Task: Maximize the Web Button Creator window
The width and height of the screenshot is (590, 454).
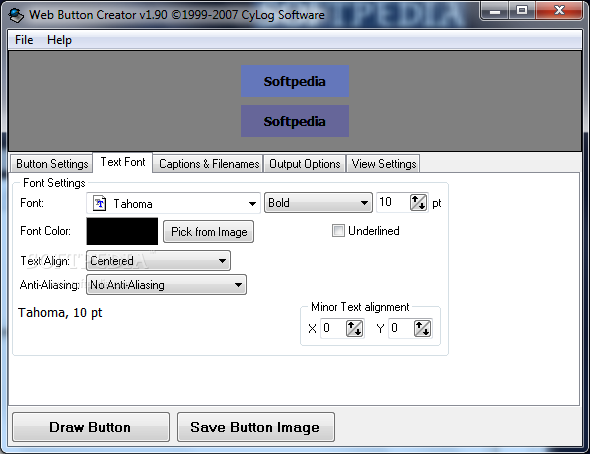Action: (x=522, y=11)
